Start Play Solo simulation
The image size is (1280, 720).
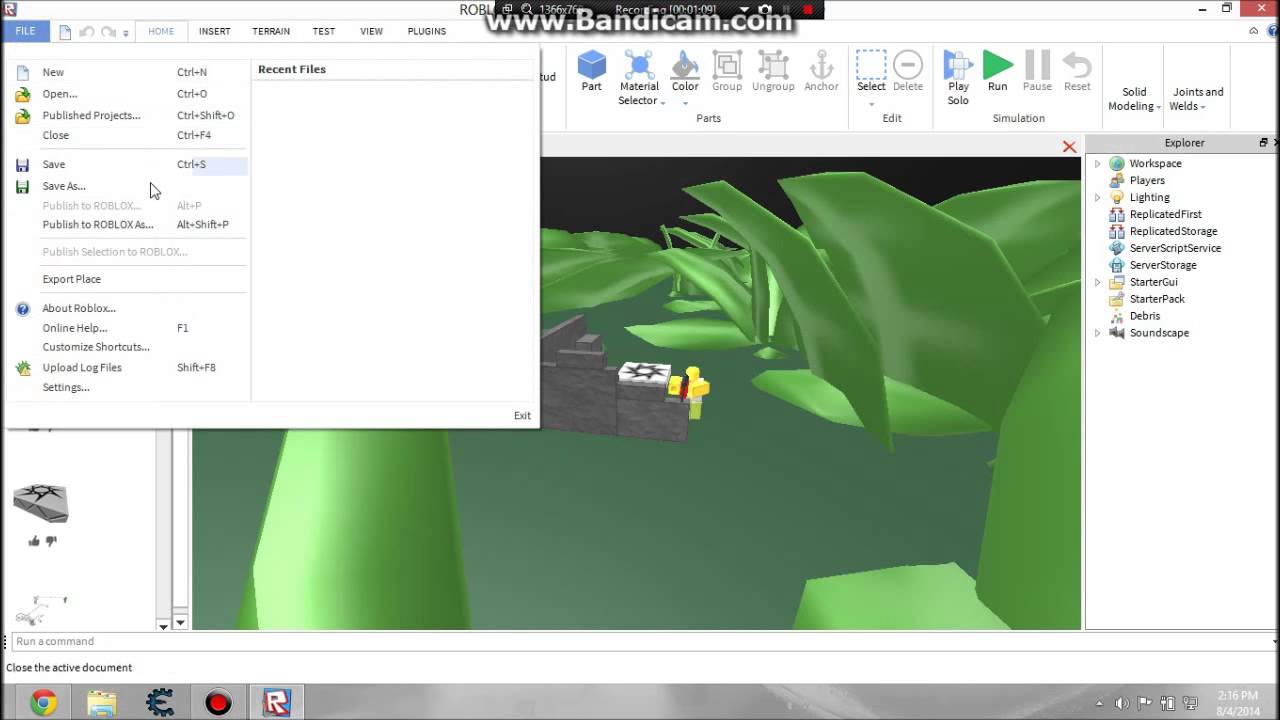pos(958,78)
